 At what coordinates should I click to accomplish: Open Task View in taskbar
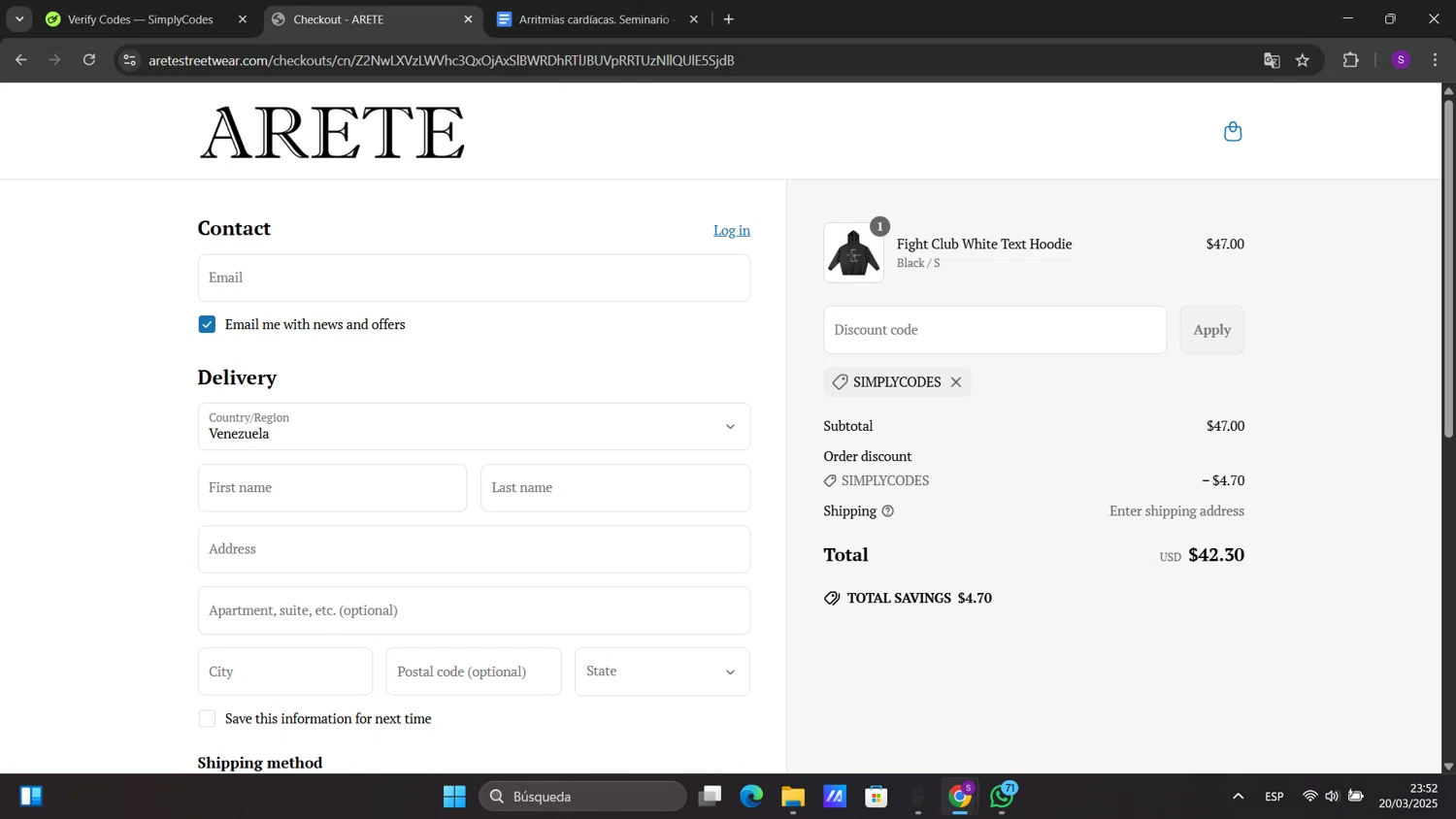(x=710, y=797)
